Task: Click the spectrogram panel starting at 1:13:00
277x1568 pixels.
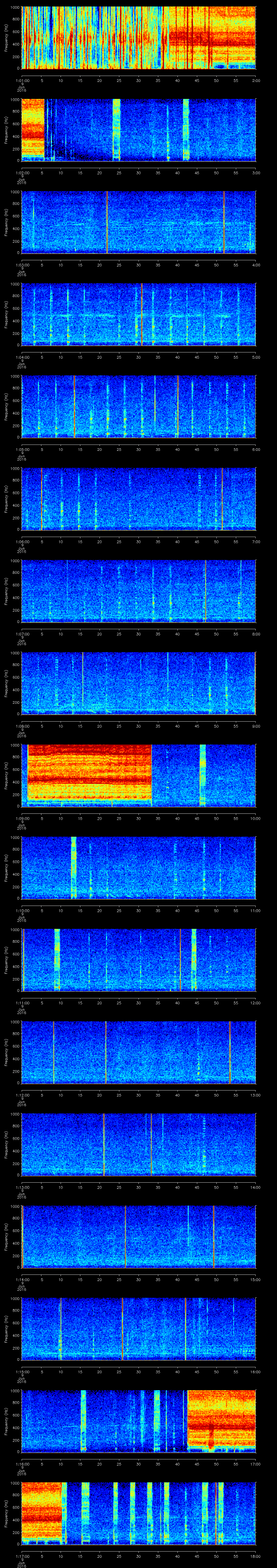Action: pyautogui.click(x=139, y=1144)
